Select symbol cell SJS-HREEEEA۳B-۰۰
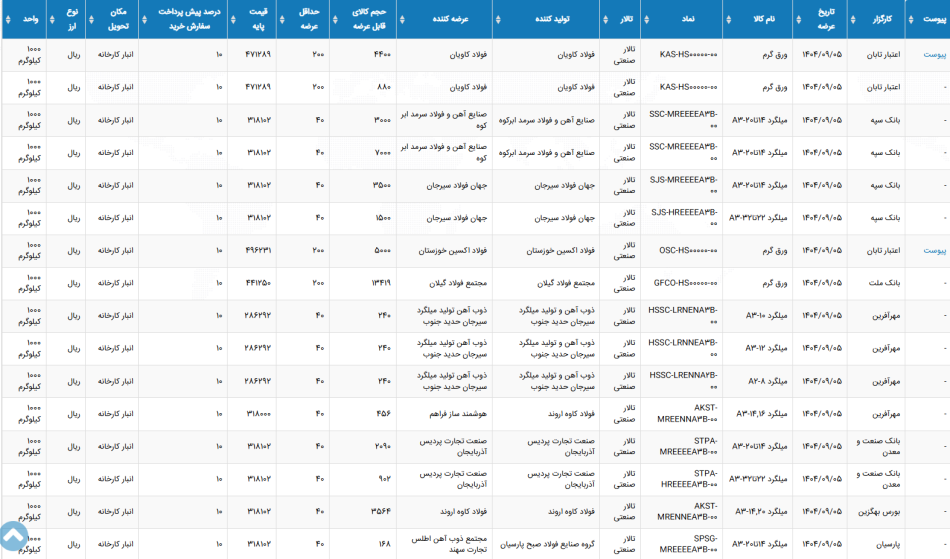This screenshot has height=559, width=950. pyautogui.click(x=684, y=218)
